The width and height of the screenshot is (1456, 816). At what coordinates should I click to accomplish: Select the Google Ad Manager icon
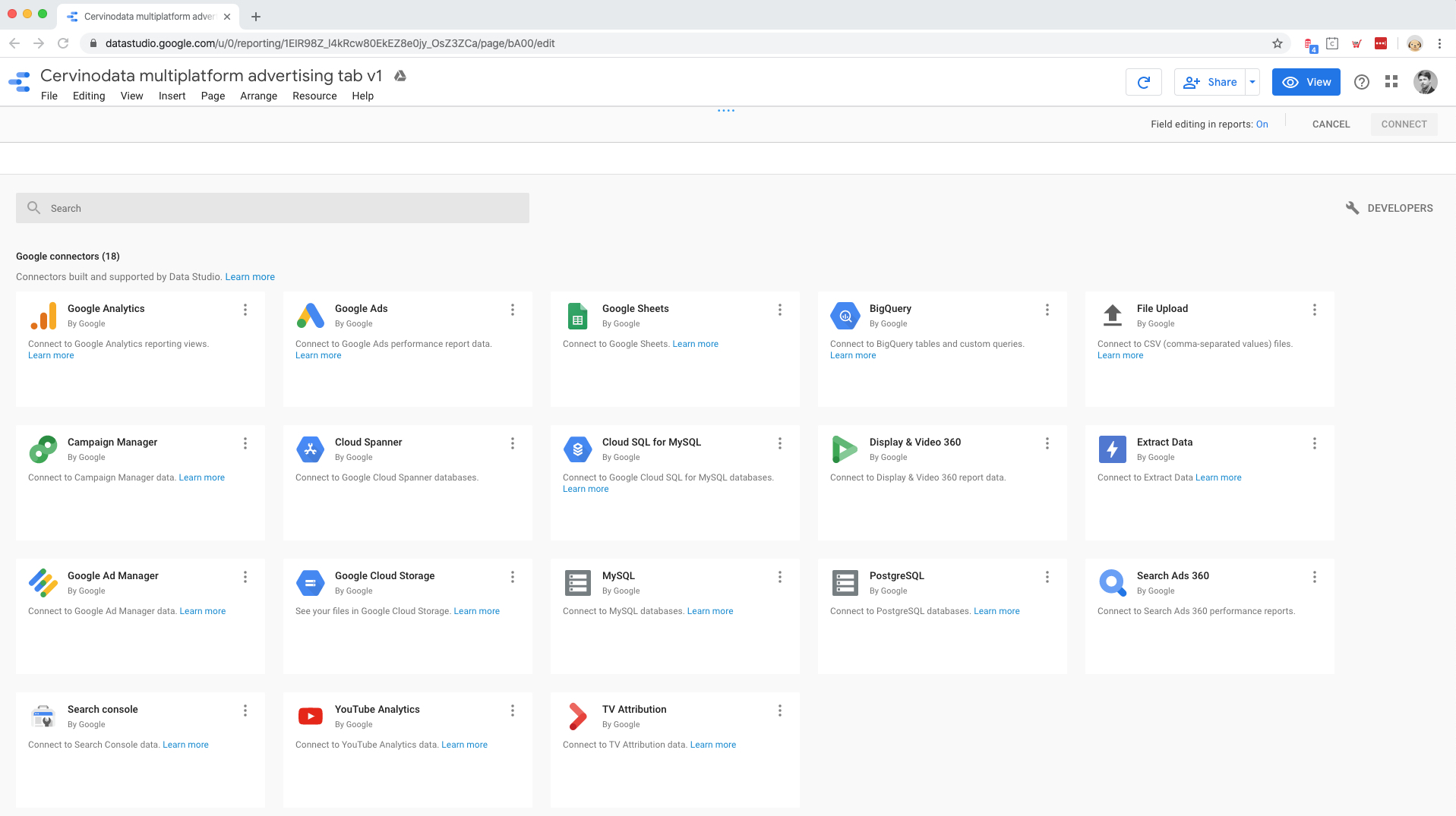click(x=43, y=583)
